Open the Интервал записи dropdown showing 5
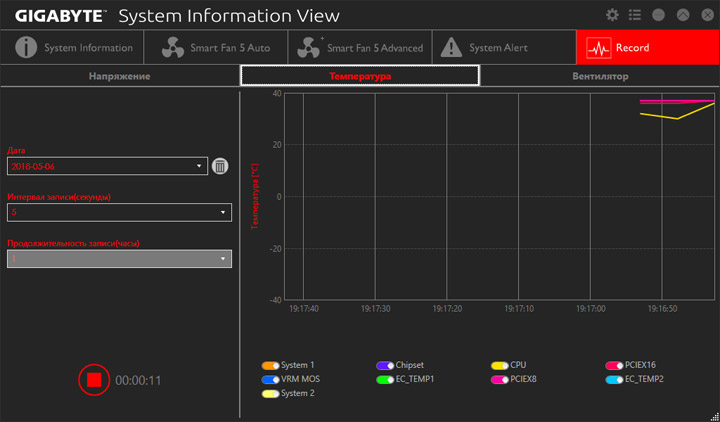The width and height of the screenshot is (720, 422). coord(119,212)
